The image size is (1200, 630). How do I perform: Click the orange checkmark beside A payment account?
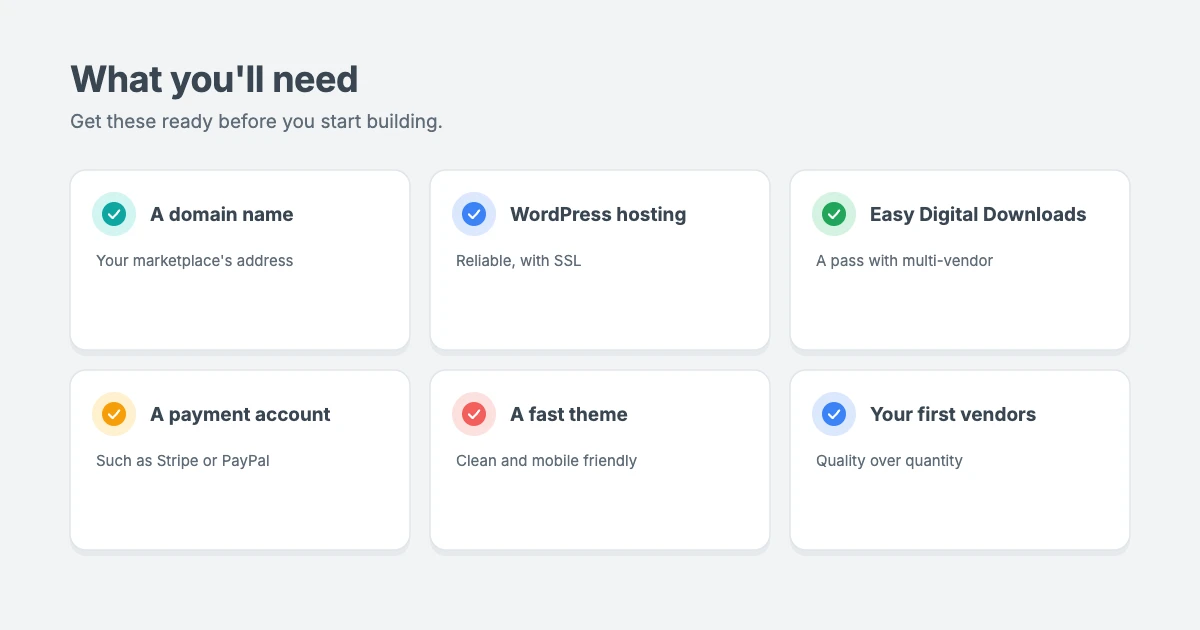[x=114, y=414]
